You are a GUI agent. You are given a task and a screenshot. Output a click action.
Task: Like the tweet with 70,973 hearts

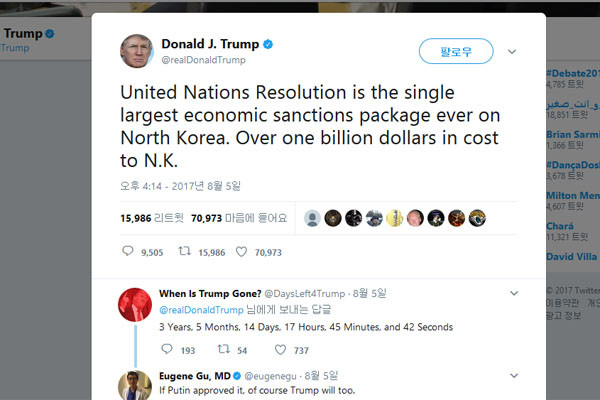[x=241, y=252]
